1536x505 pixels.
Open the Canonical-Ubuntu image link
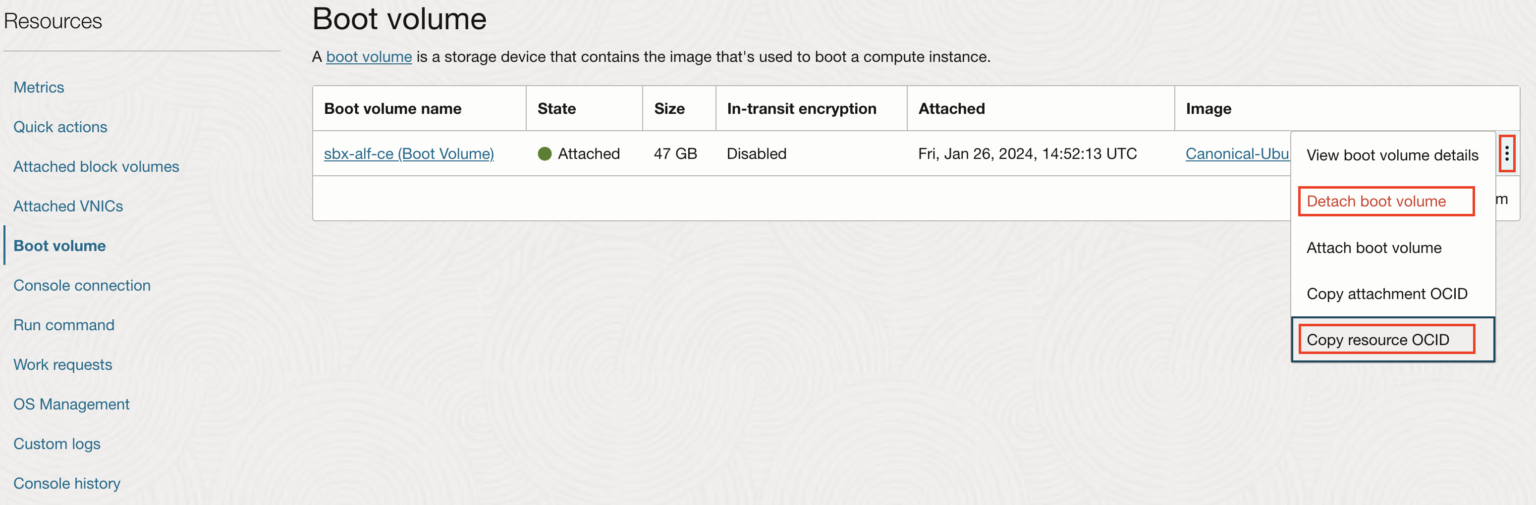(1236, 154)
